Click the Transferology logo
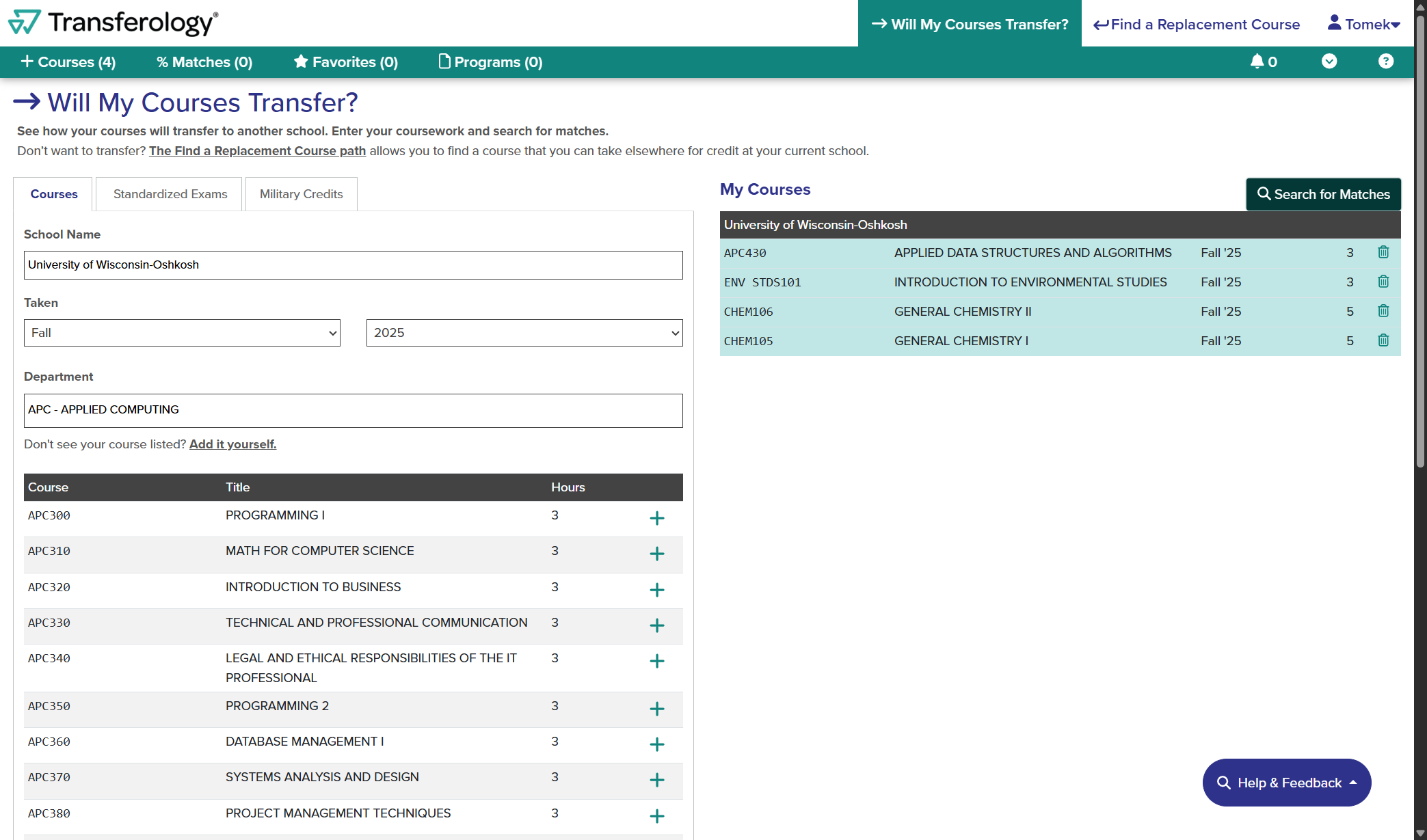Screen dimensions: 1427x840 tap(114, 23)
